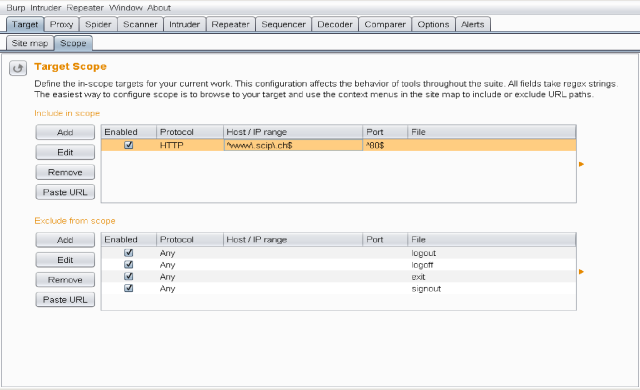Click Paste URL under Exclude from scope
The image size is (640, 390).
click(x=65, y=300)
